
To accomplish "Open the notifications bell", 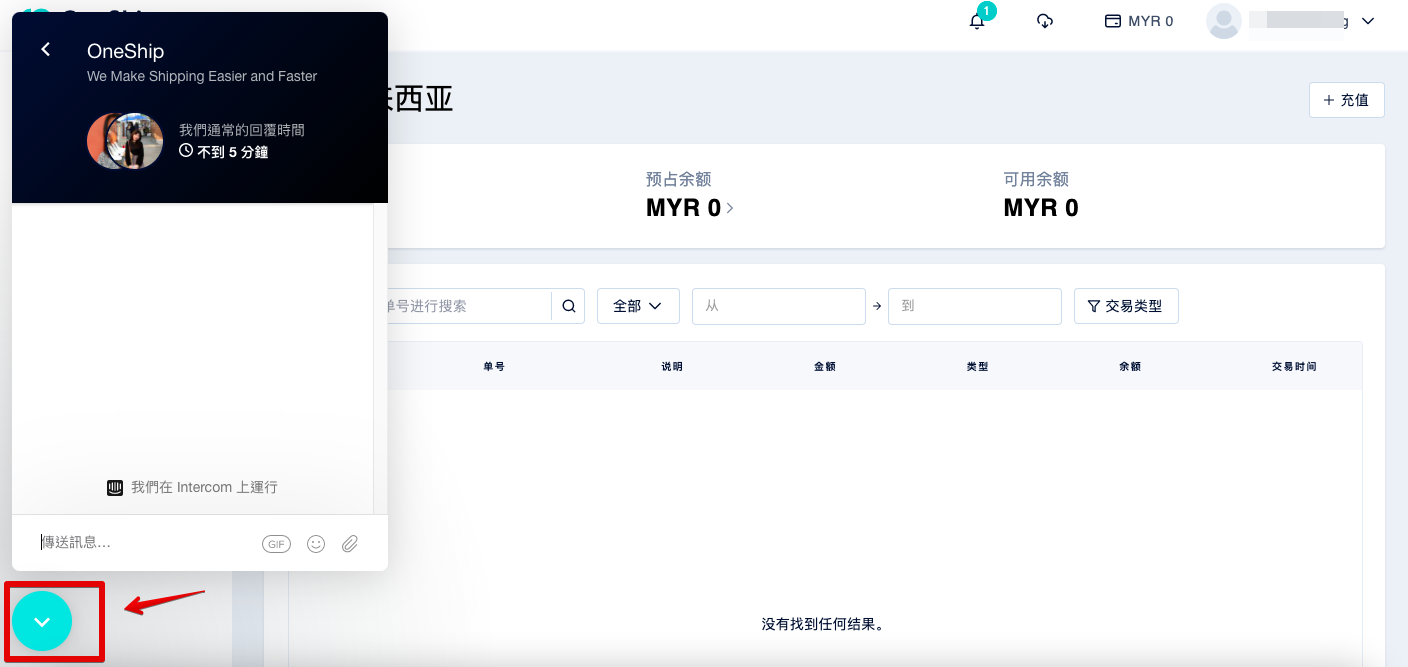I will coord(977,21).
